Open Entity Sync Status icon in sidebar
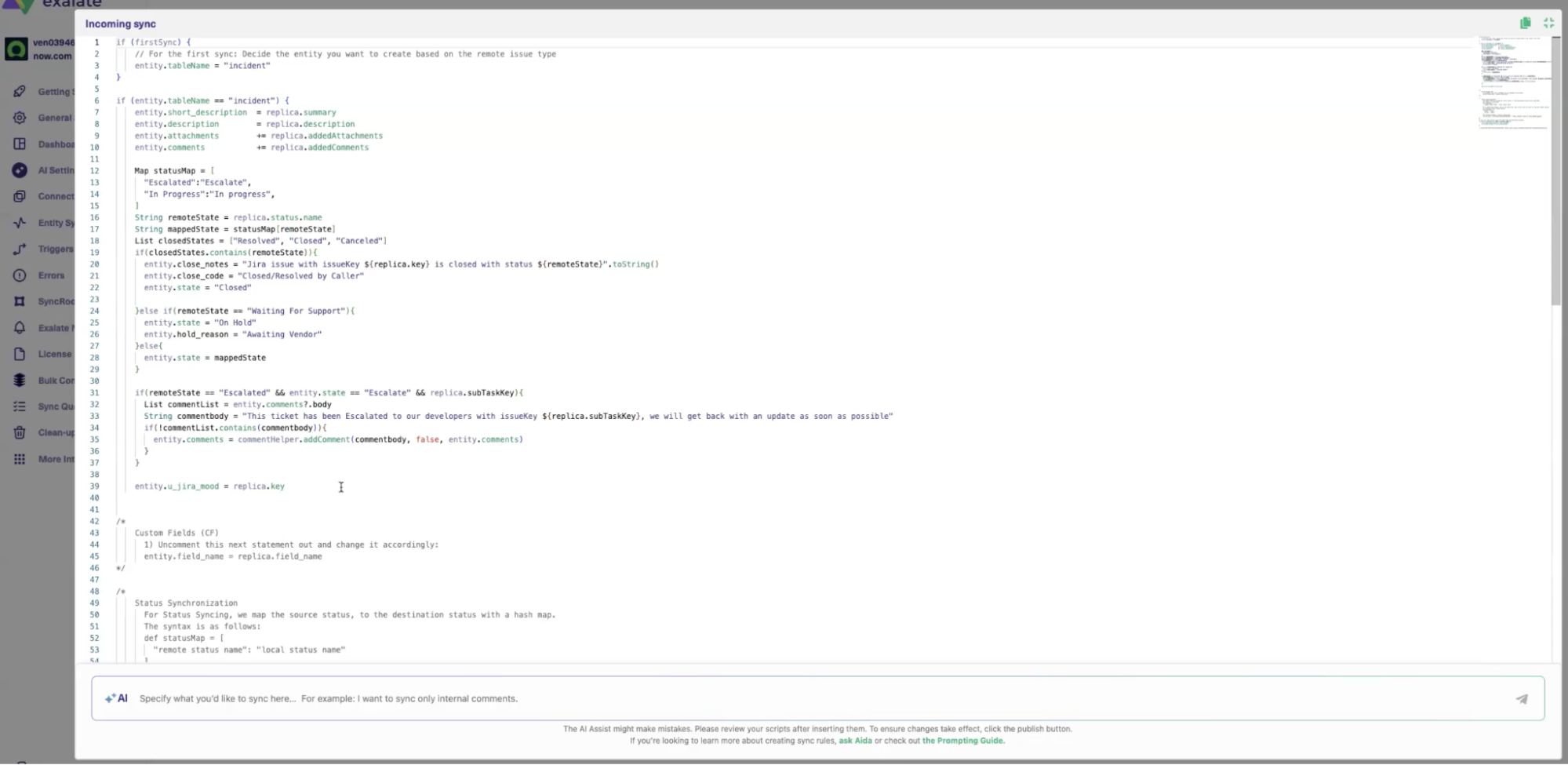Image resolution: width=1568 pixels, height=765 pixels. click(20, 223)
